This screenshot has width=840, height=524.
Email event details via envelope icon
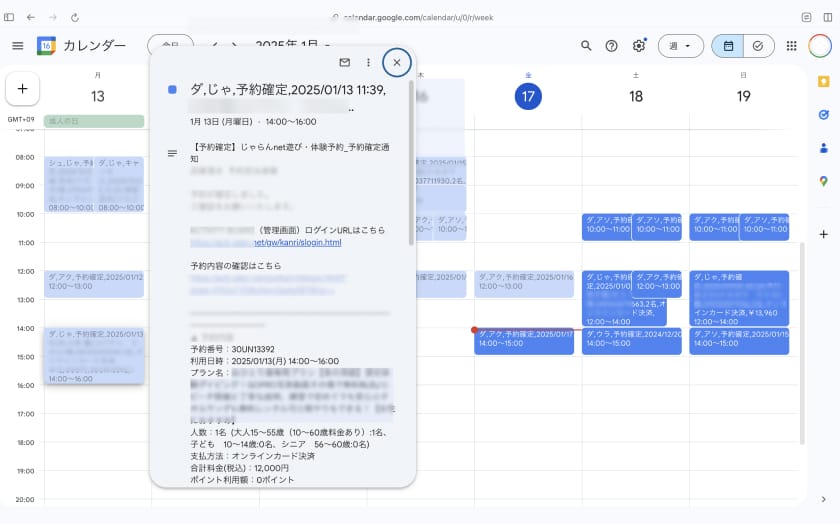tap(344, 62)
